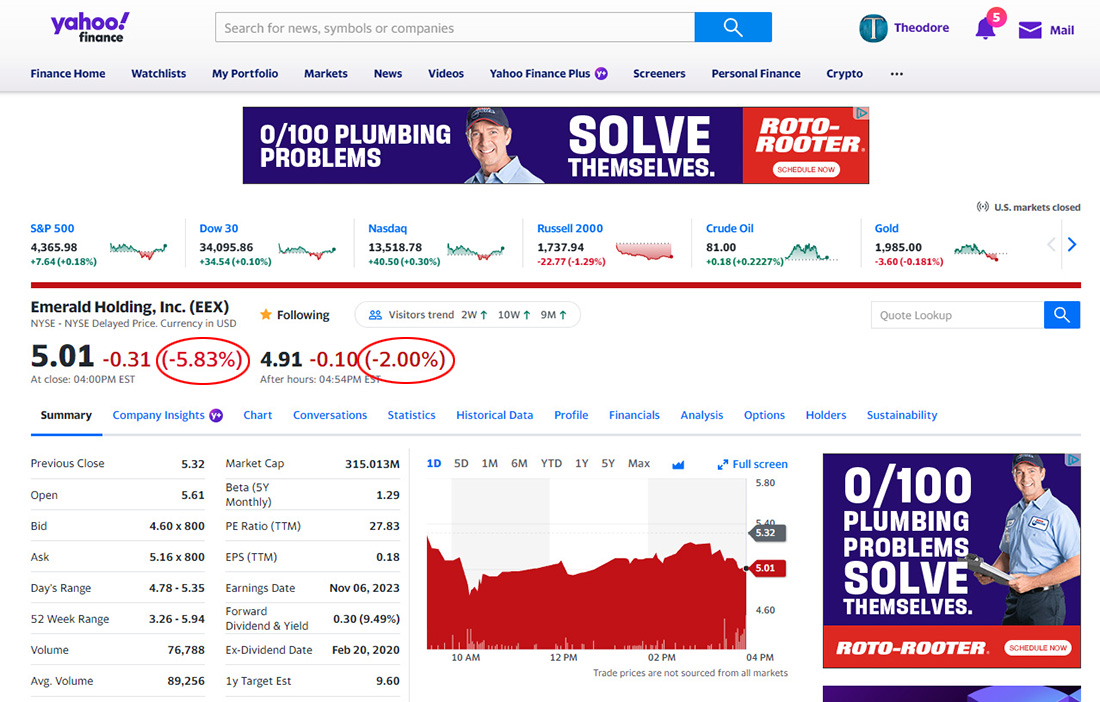Open the Videos menu
1100x702 pixels.
[446, 74]
